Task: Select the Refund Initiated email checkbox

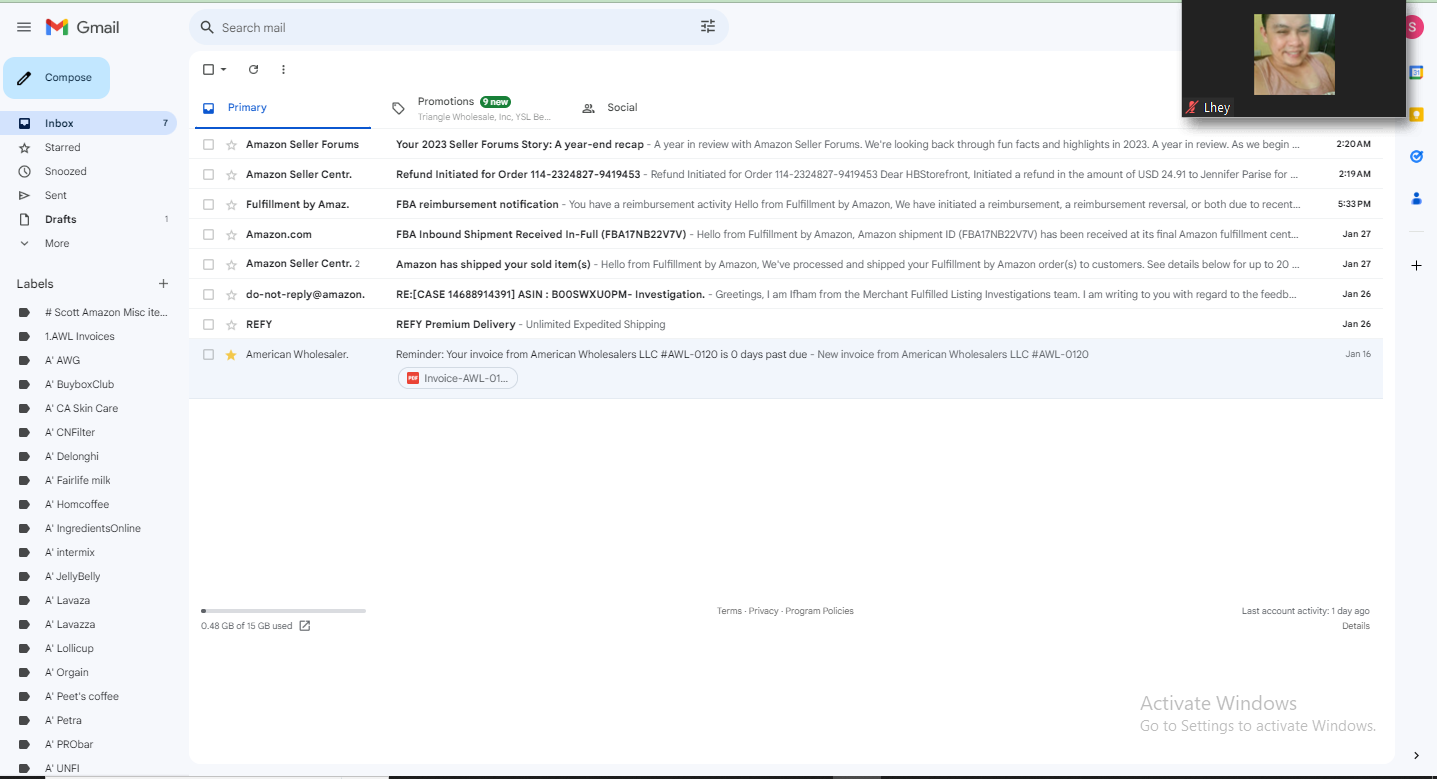Action: (x=208, y=174)
